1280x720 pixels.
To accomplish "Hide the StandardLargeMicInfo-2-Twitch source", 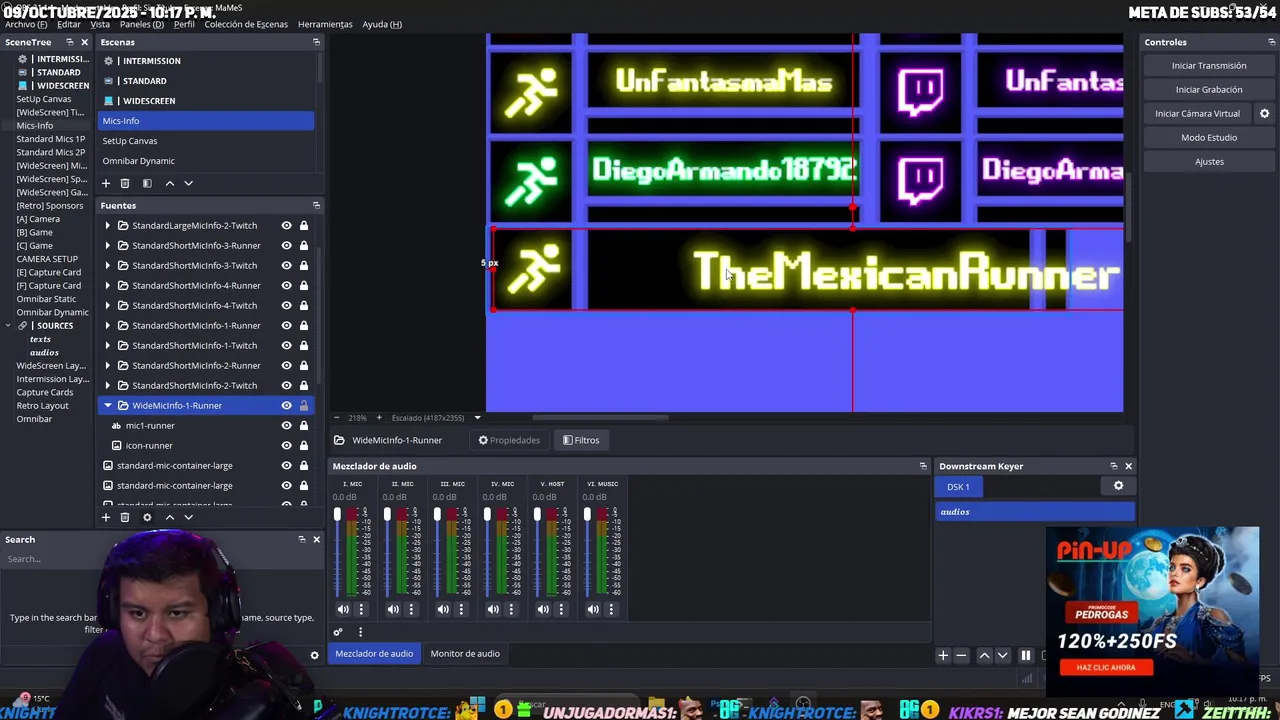I will coord(286,225).
